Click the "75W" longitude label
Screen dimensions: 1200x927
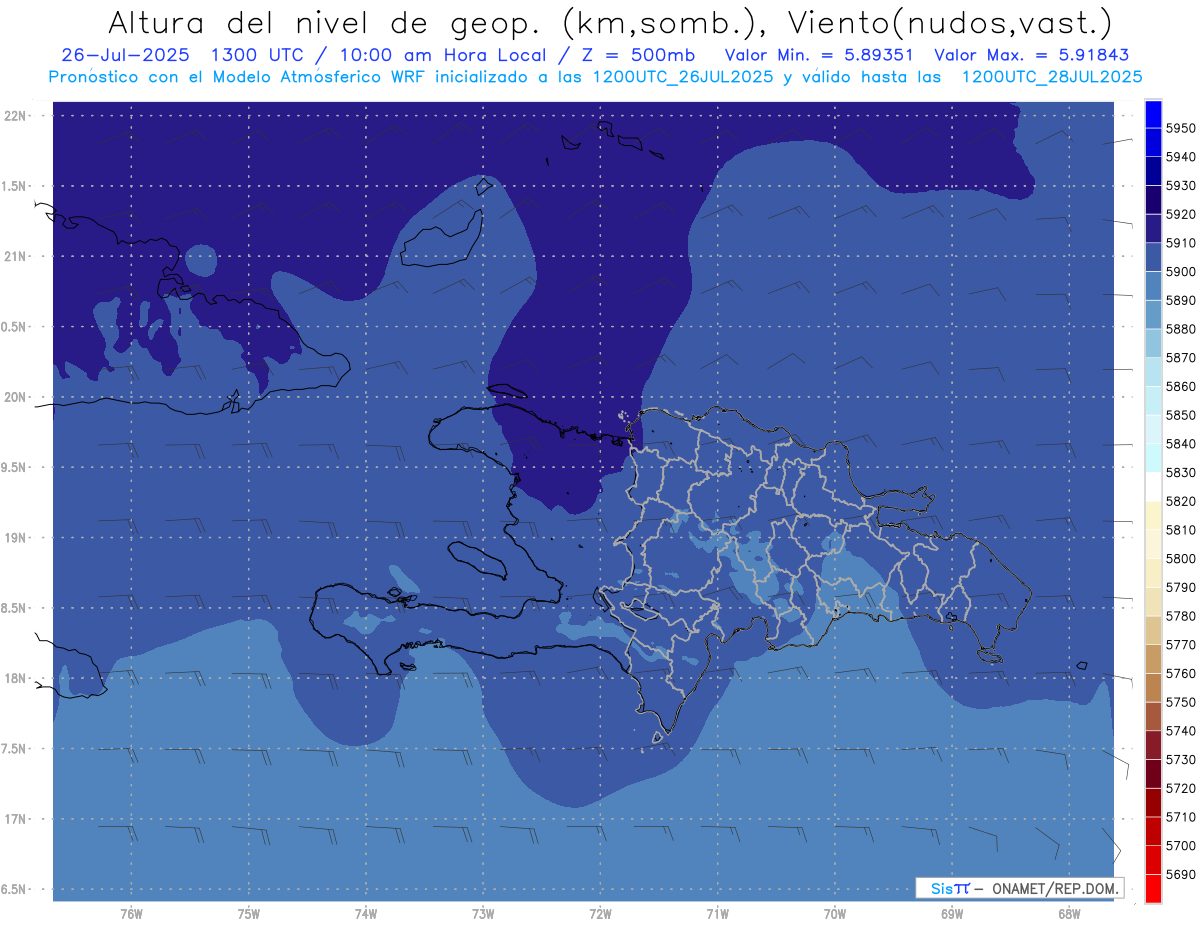click(x=248, y=913)
